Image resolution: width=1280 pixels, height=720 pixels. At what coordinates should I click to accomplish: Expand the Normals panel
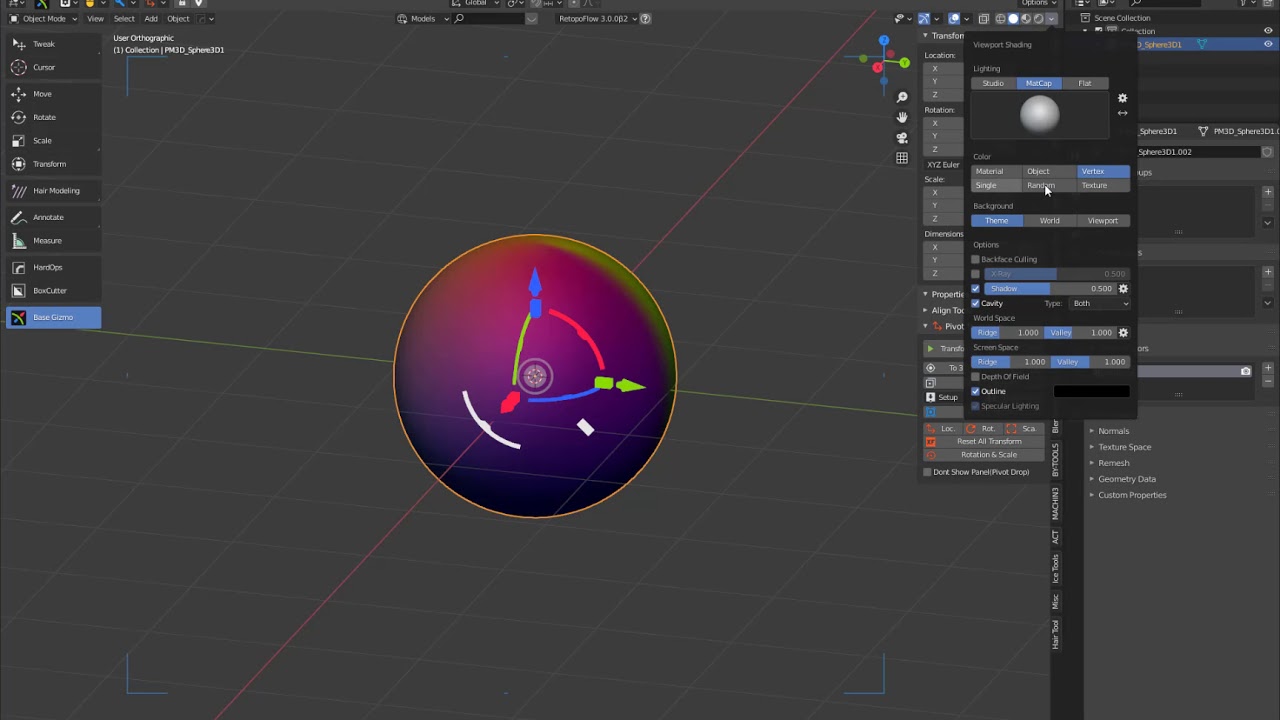click(1113, 431)
